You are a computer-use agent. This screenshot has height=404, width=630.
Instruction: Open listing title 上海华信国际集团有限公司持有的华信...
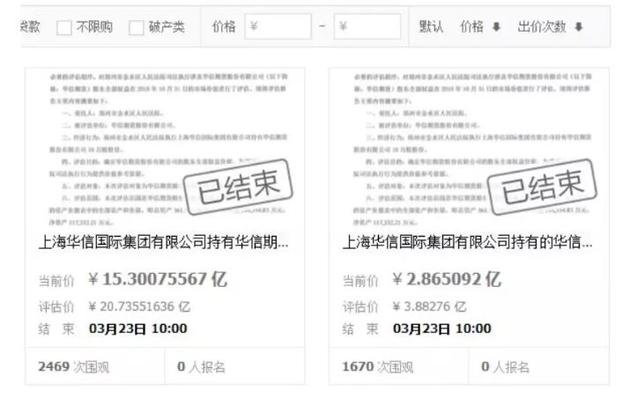pyautogui.click(x=467, y=242)
